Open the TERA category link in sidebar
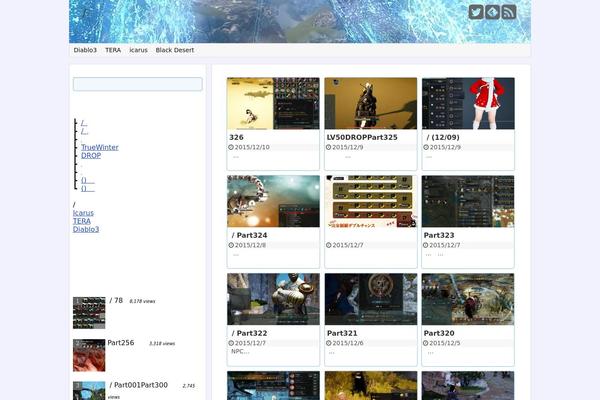Screen dimensions: 600x400 click(x=82, y=221)
